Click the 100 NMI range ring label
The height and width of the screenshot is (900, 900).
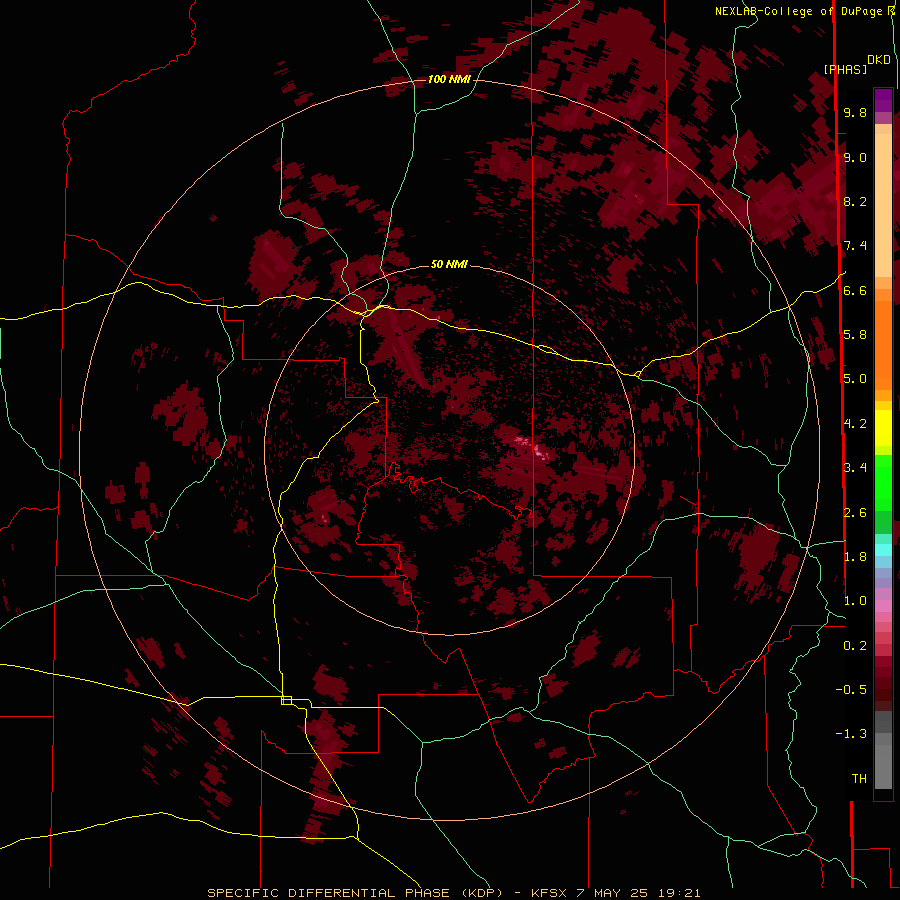click(x=449, y=79)
